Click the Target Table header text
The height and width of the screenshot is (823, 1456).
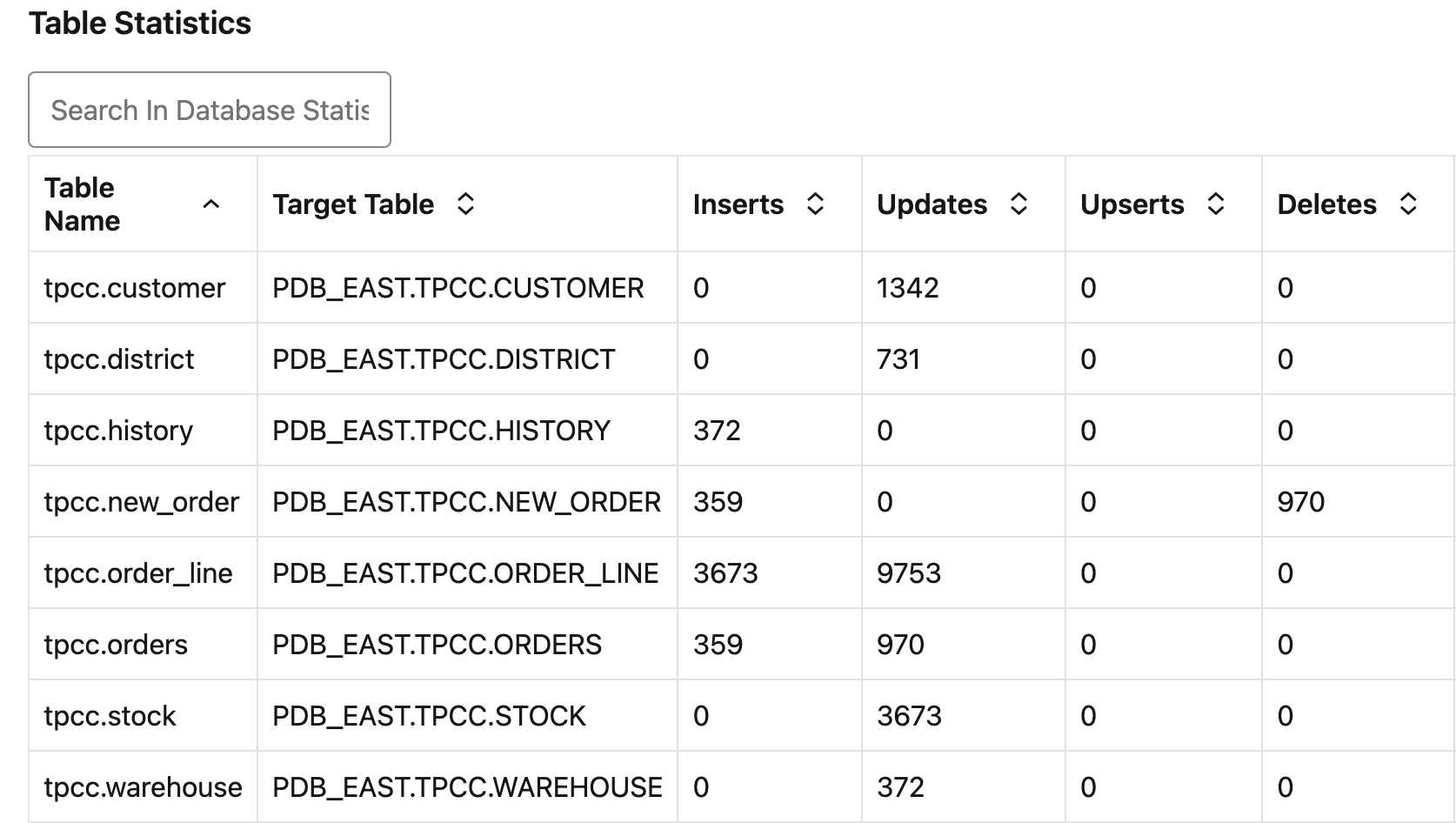[x=353, y=204]
